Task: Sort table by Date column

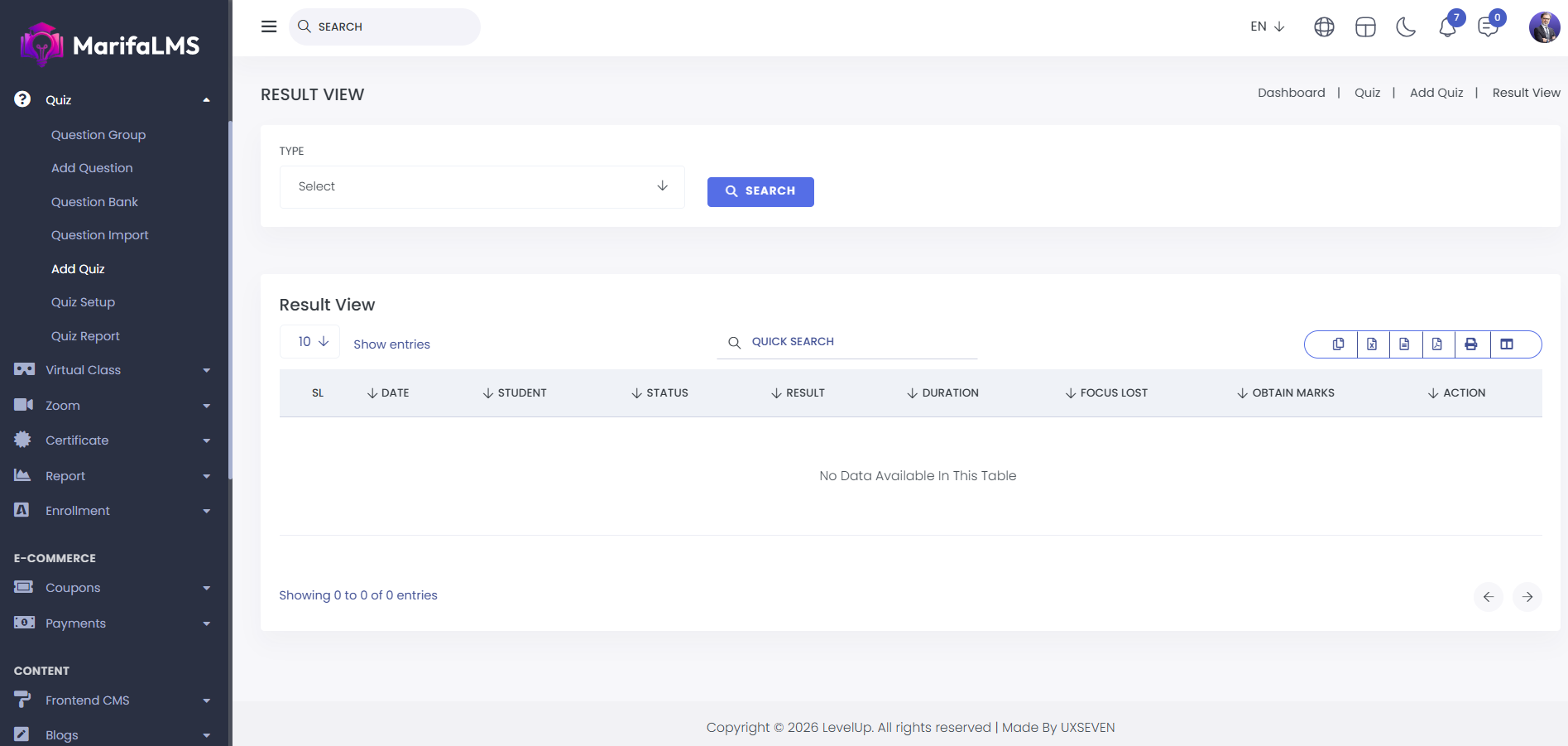Action: click(x=388, y=393)
